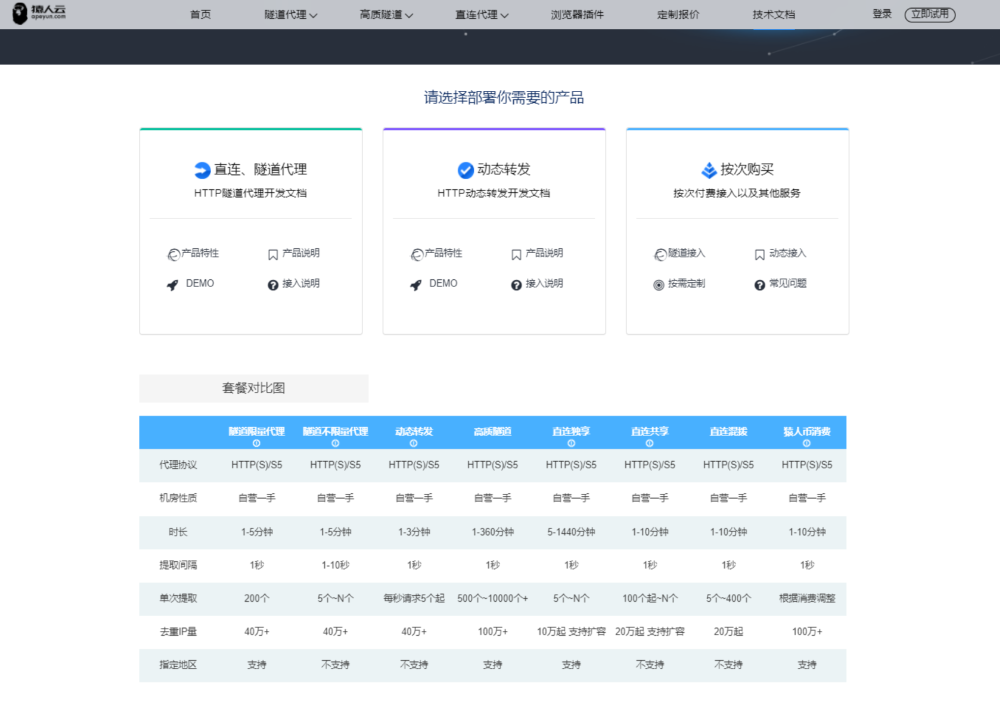1000x705 pixels.
Task: Click DEMO rocket icon in 动态转发 card
Action: (416, 285)
